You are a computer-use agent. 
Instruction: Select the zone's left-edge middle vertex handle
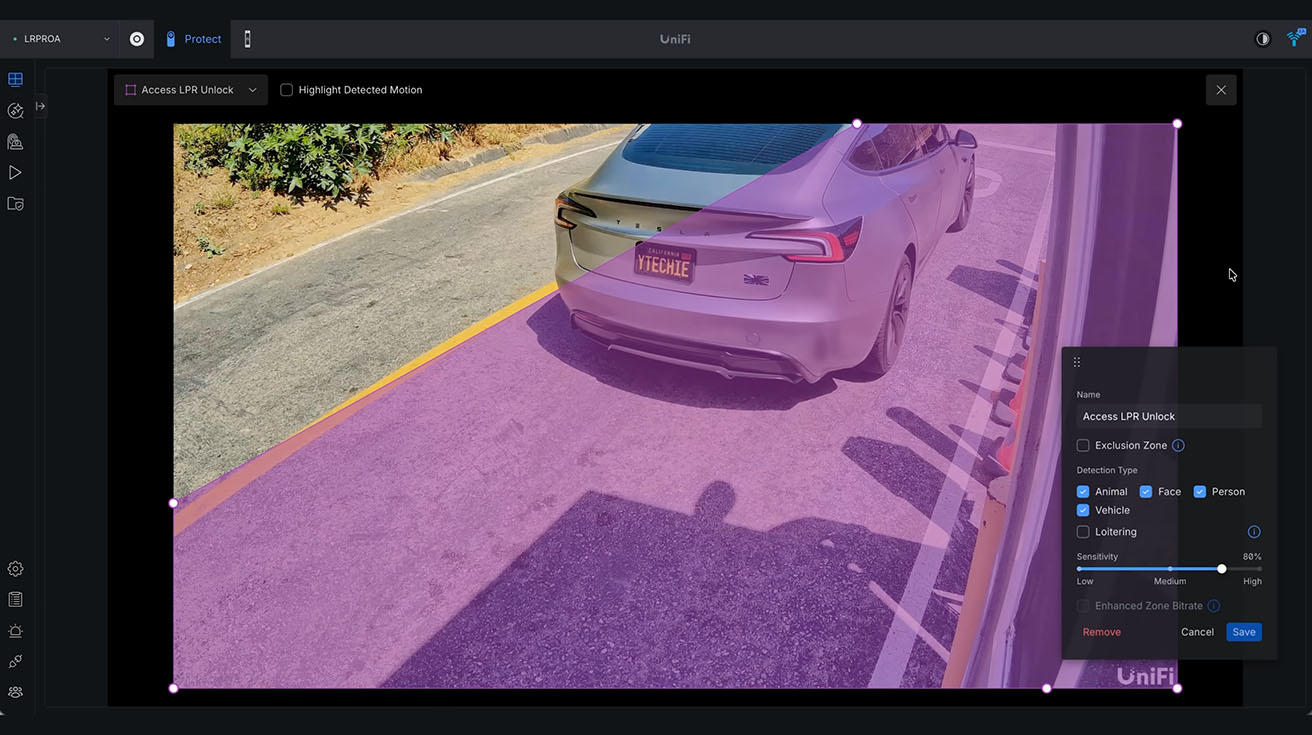click(x=173, y=503)
